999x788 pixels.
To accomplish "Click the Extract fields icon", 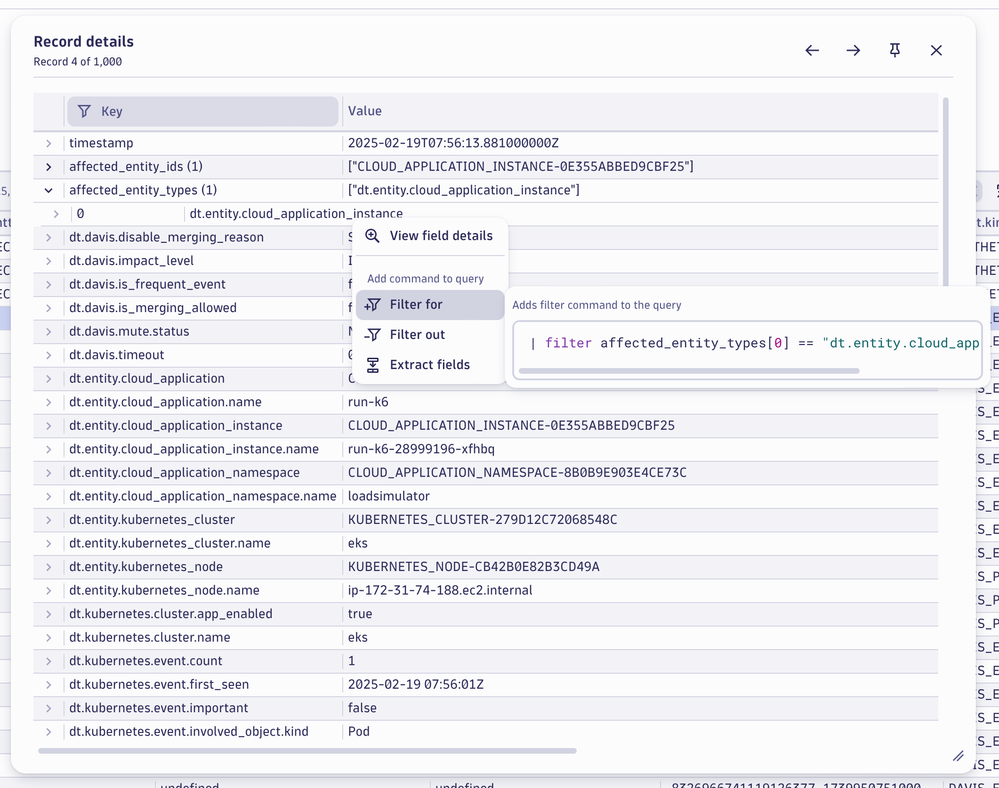I will [372, 365].
